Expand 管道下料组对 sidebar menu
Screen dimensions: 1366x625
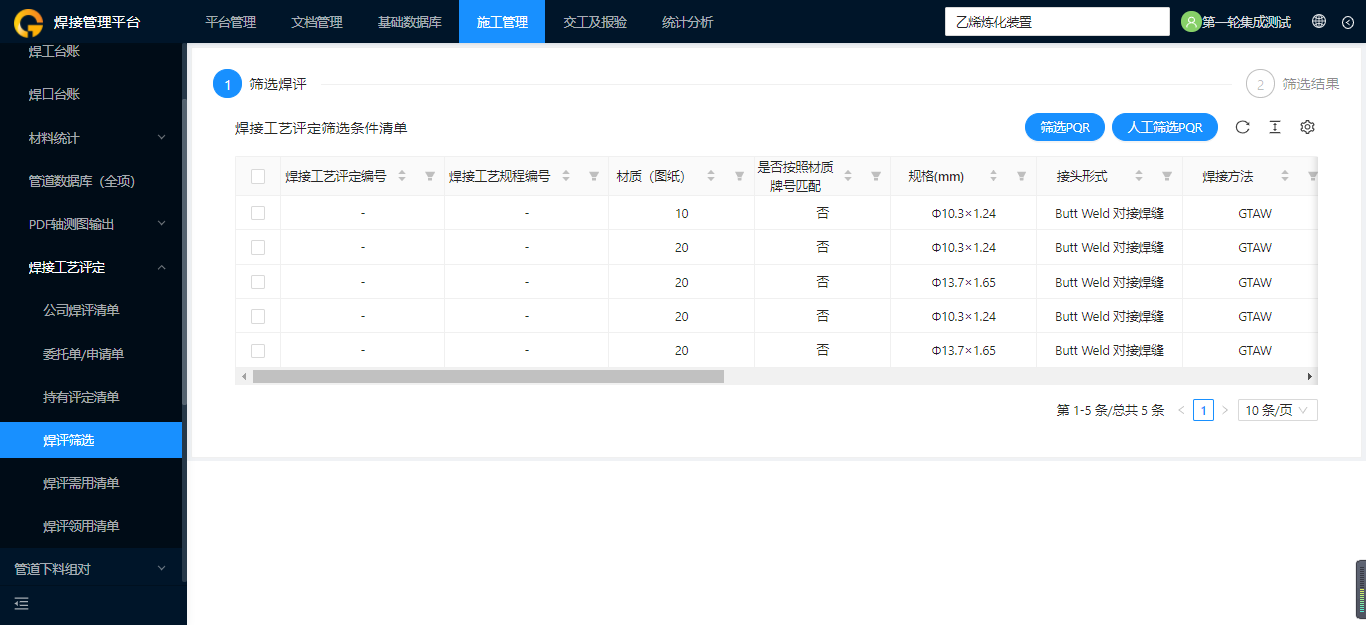[91, 569]
